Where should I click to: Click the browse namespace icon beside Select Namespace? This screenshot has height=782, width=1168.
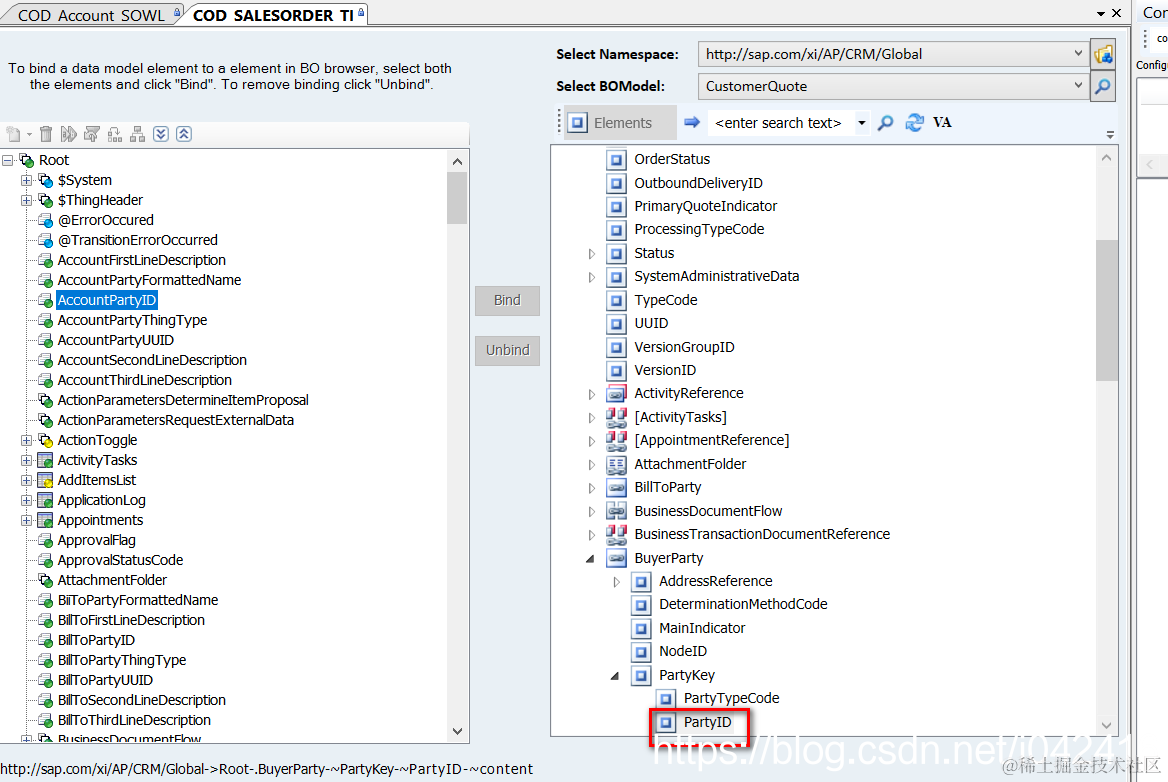tap(1103, 54)
